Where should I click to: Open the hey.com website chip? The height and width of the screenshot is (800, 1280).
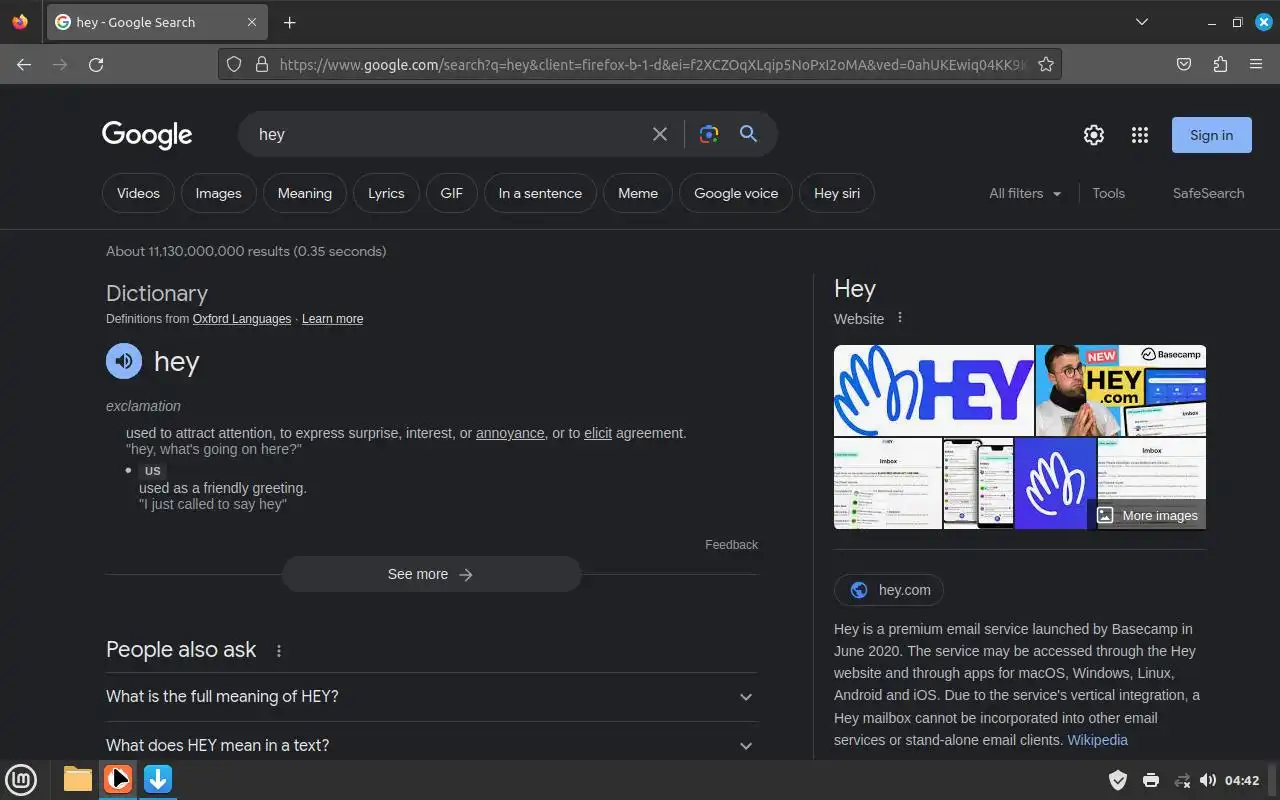pyautogui.click(x=889, y=590)
